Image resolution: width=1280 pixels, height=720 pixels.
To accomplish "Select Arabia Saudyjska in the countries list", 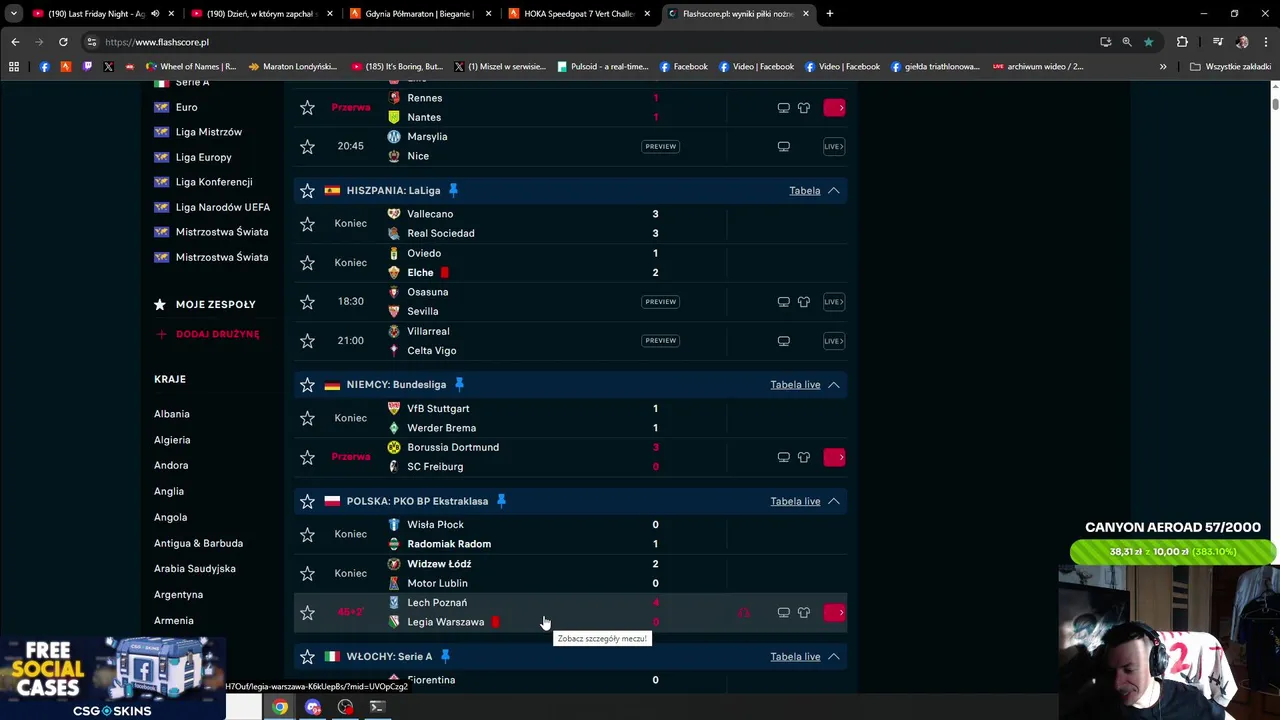I will tap(195, 568).
